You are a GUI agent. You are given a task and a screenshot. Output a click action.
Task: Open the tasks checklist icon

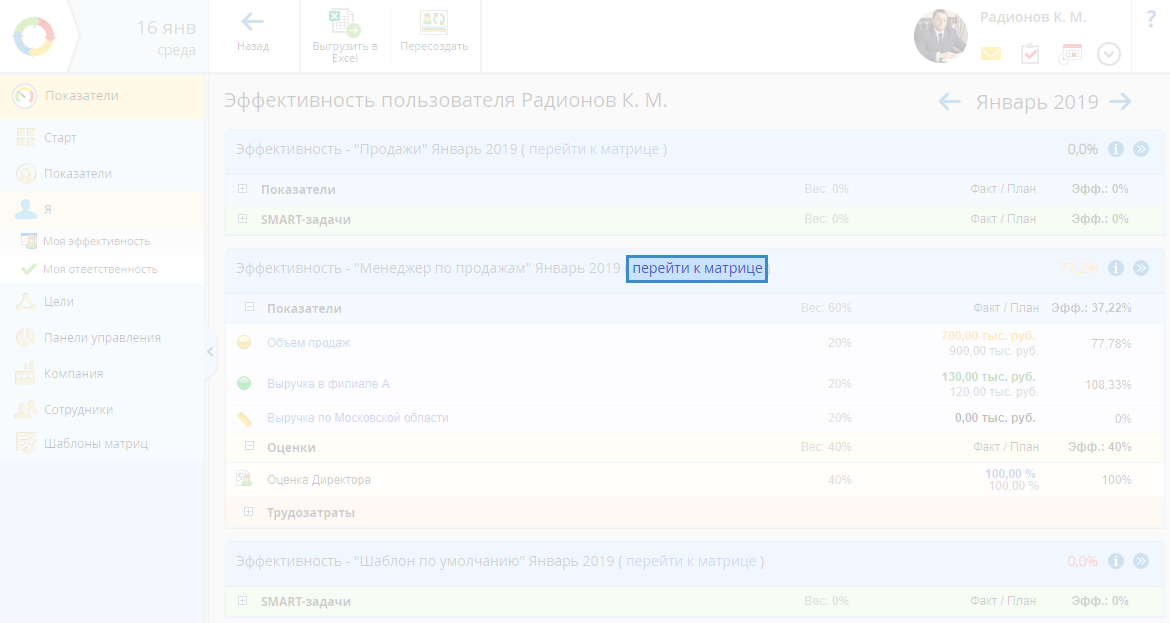pos(1030,54)
